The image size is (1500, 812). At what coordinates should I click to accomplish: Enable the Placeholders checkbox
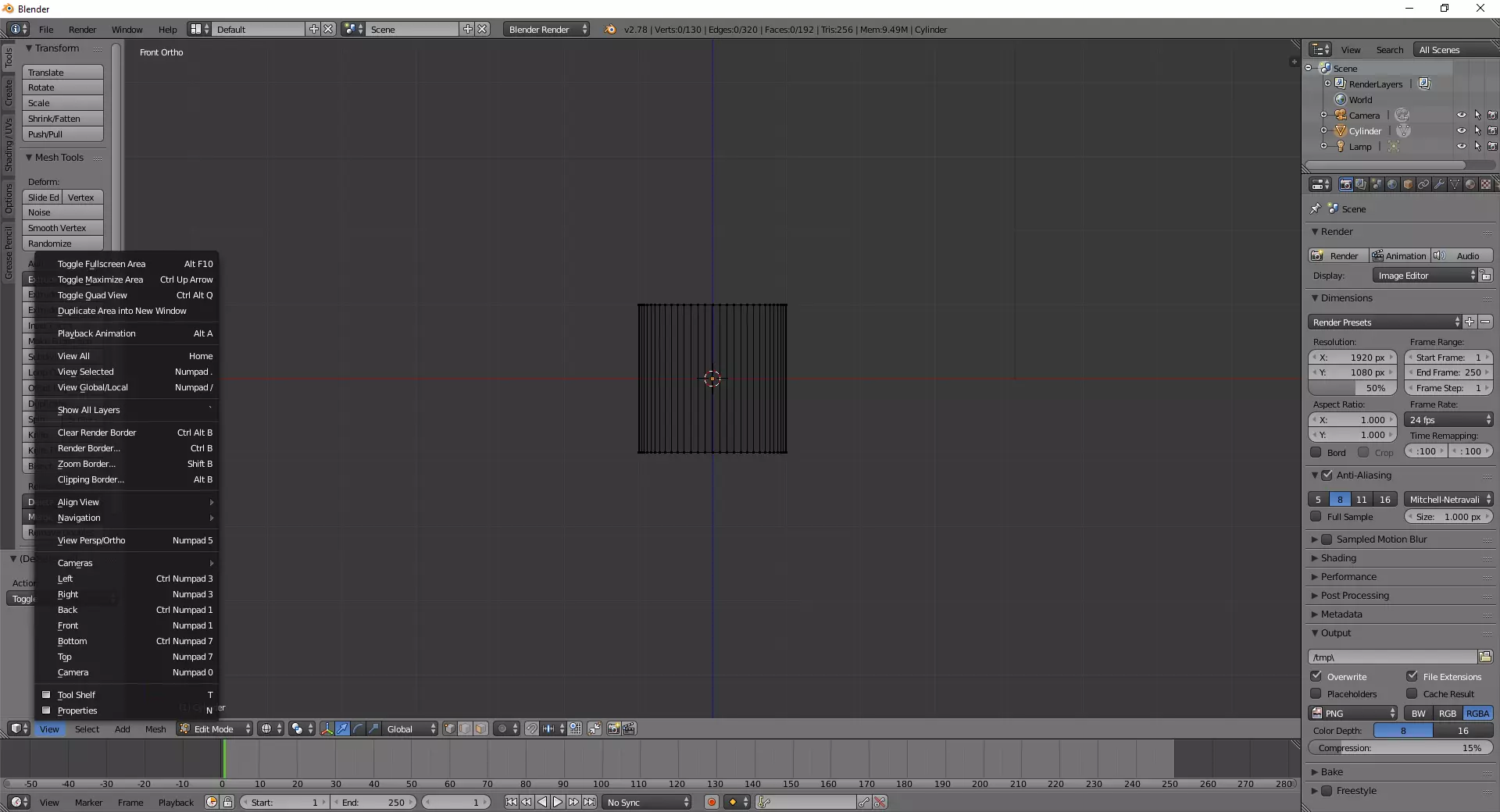tap(1316, 693)
